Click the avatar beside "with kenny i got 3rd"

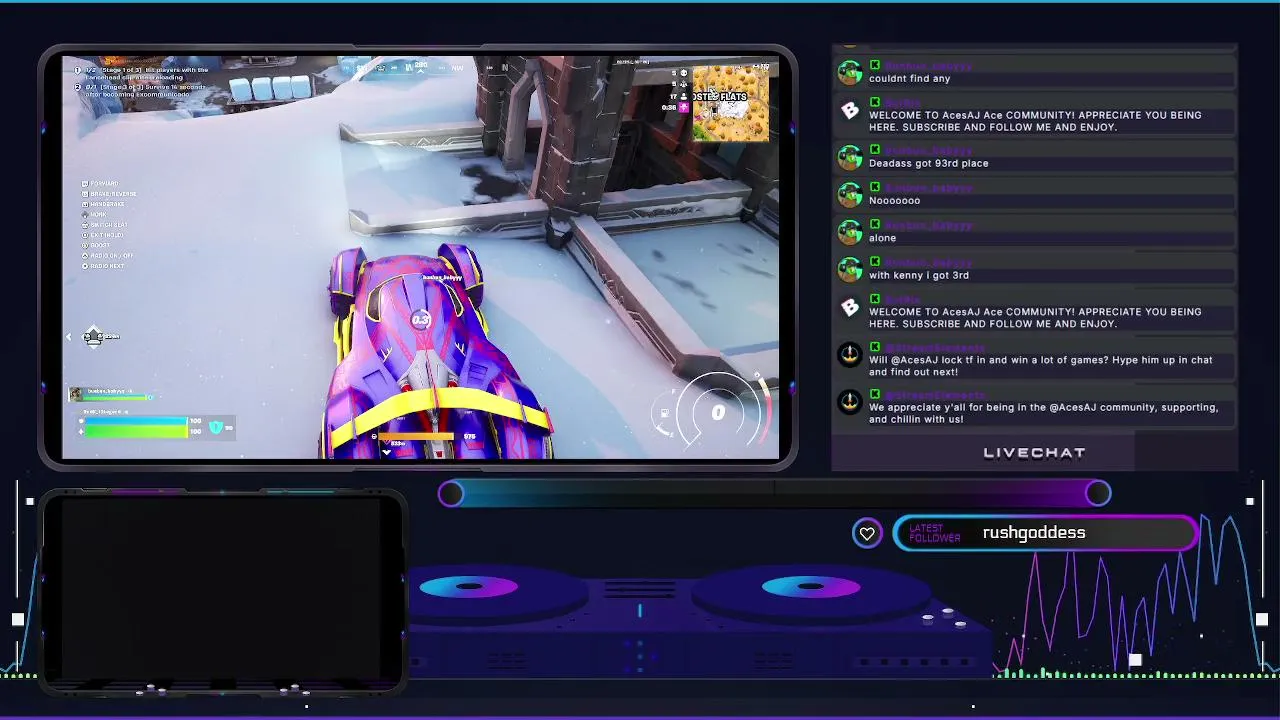pyautogui.click(x=850, y=270)
